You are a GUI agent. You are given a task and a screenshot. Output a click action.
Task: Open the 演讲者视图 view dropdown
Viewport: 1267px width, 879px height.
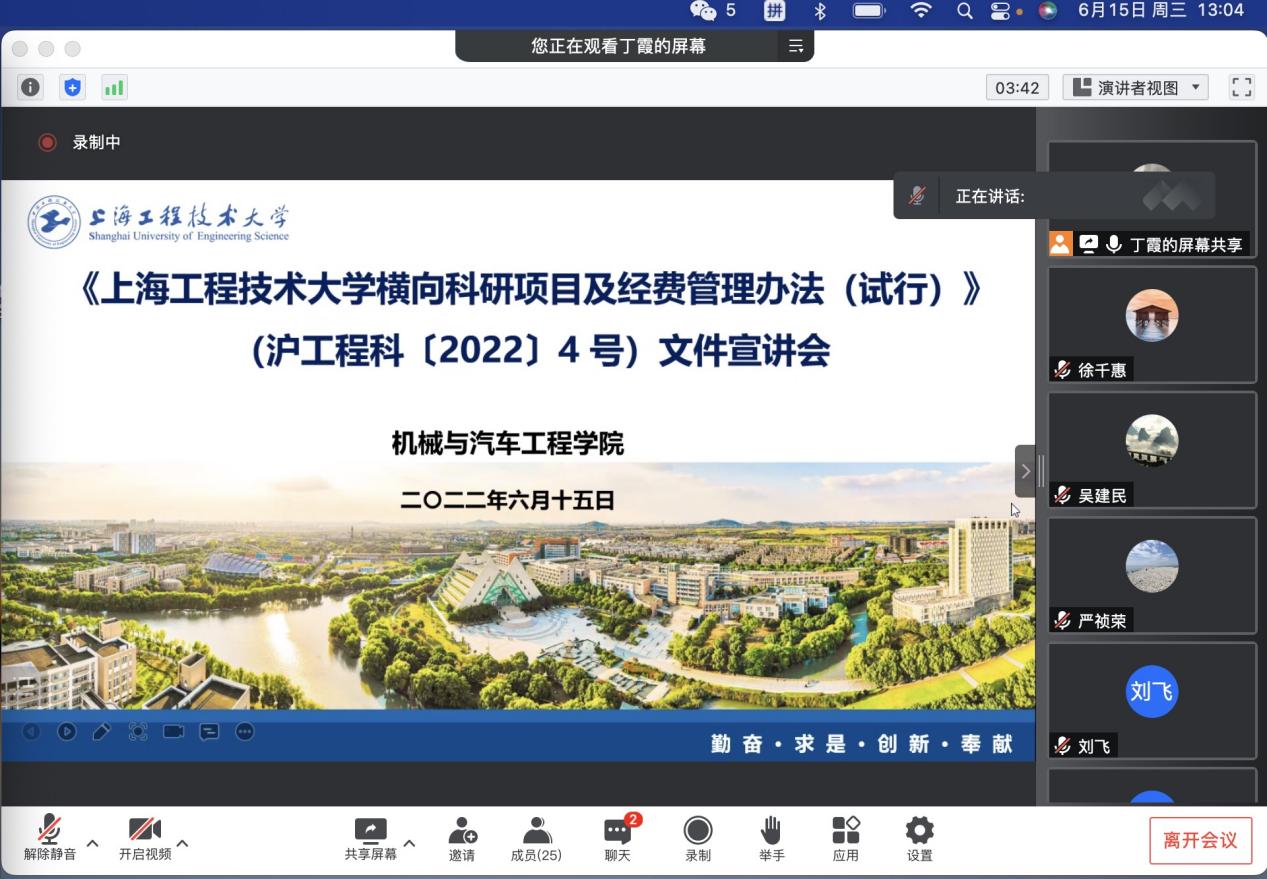tap(1135, 88)
